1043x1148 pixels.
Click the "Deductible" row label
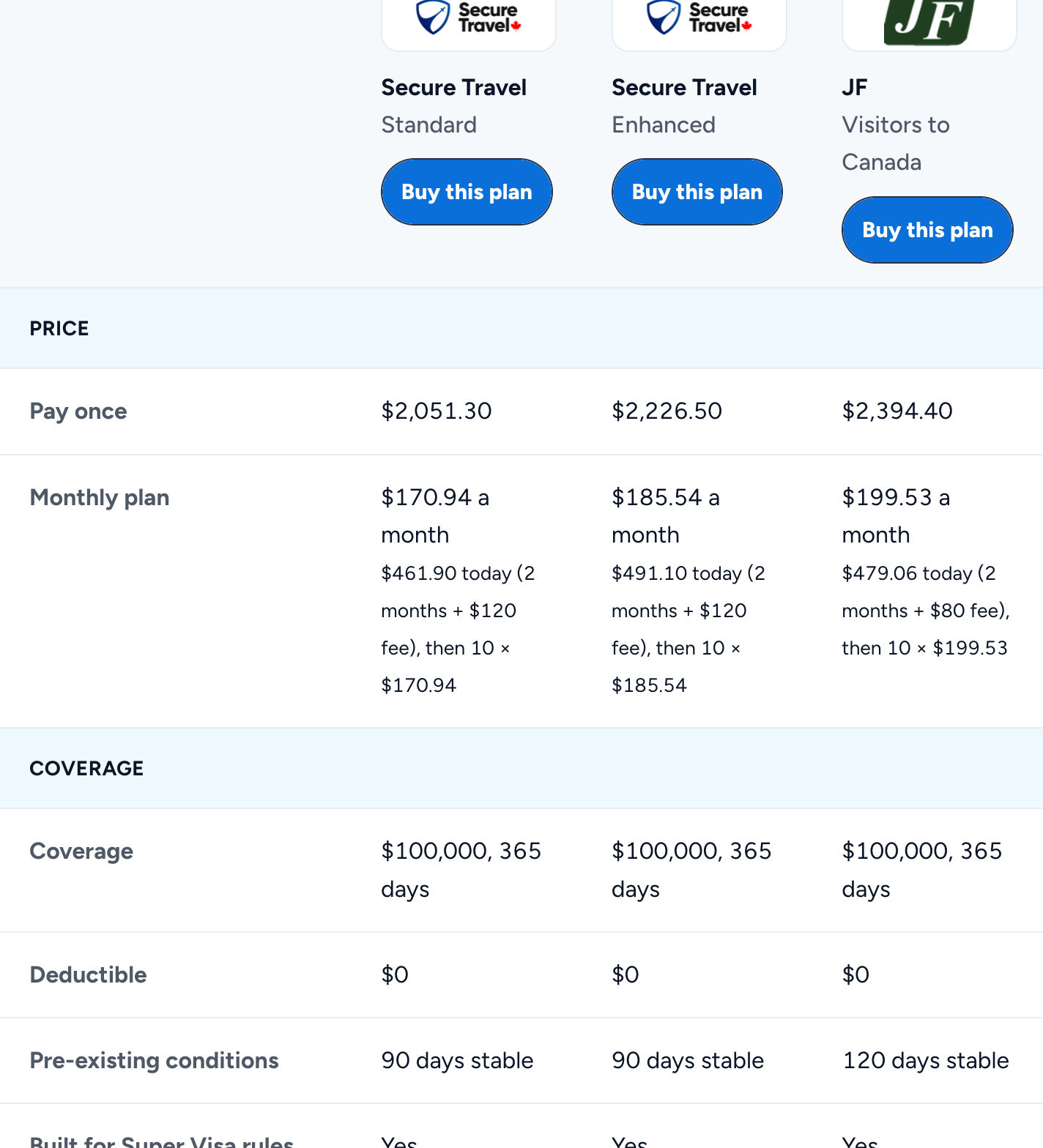[89, 974]
